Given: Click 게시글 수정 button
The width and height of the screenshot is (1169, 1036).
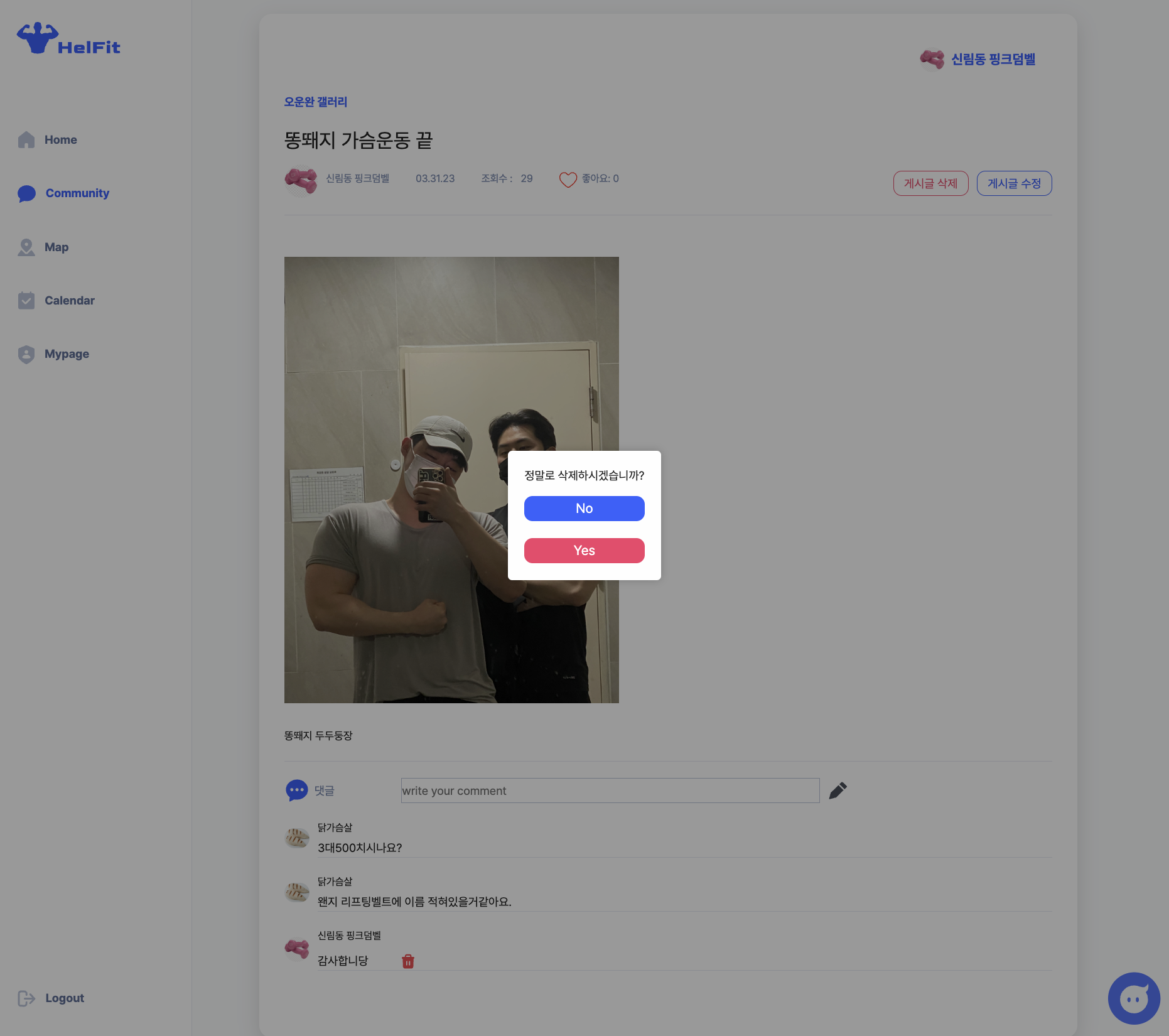Looking at the screenshot, I should (1015, 183).
